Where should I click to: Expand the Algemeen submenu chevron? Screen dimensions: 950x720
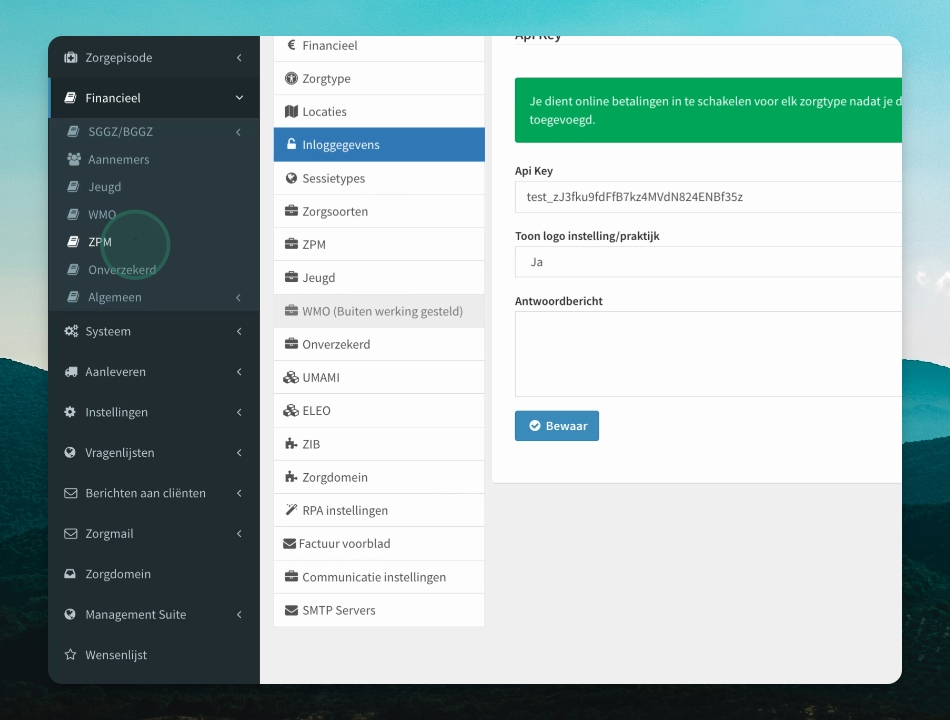point(238,298)
